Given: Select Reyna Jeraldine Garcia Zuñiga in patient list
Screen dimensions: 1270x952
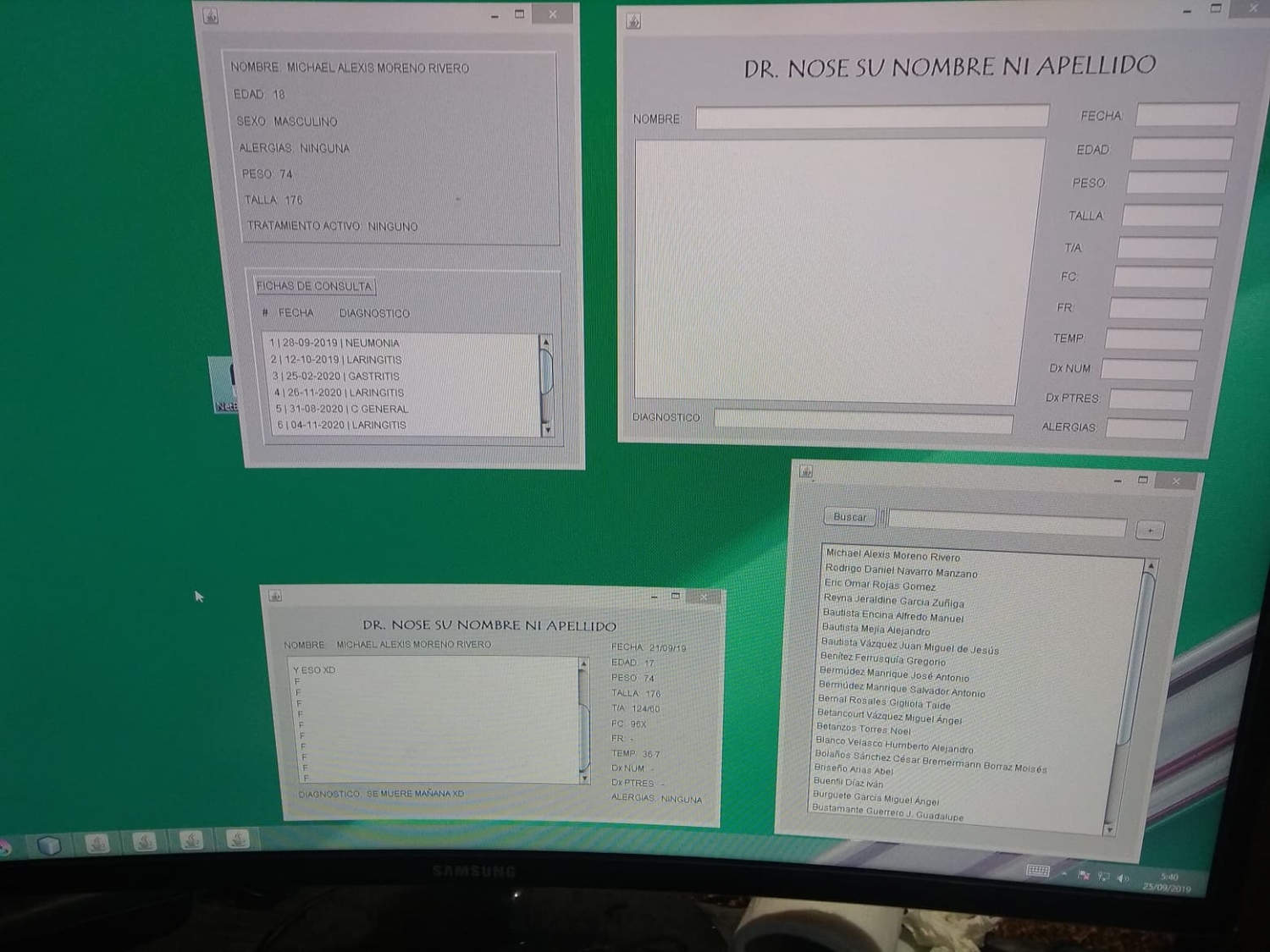Looking at the screenshot, I should 893,601.
